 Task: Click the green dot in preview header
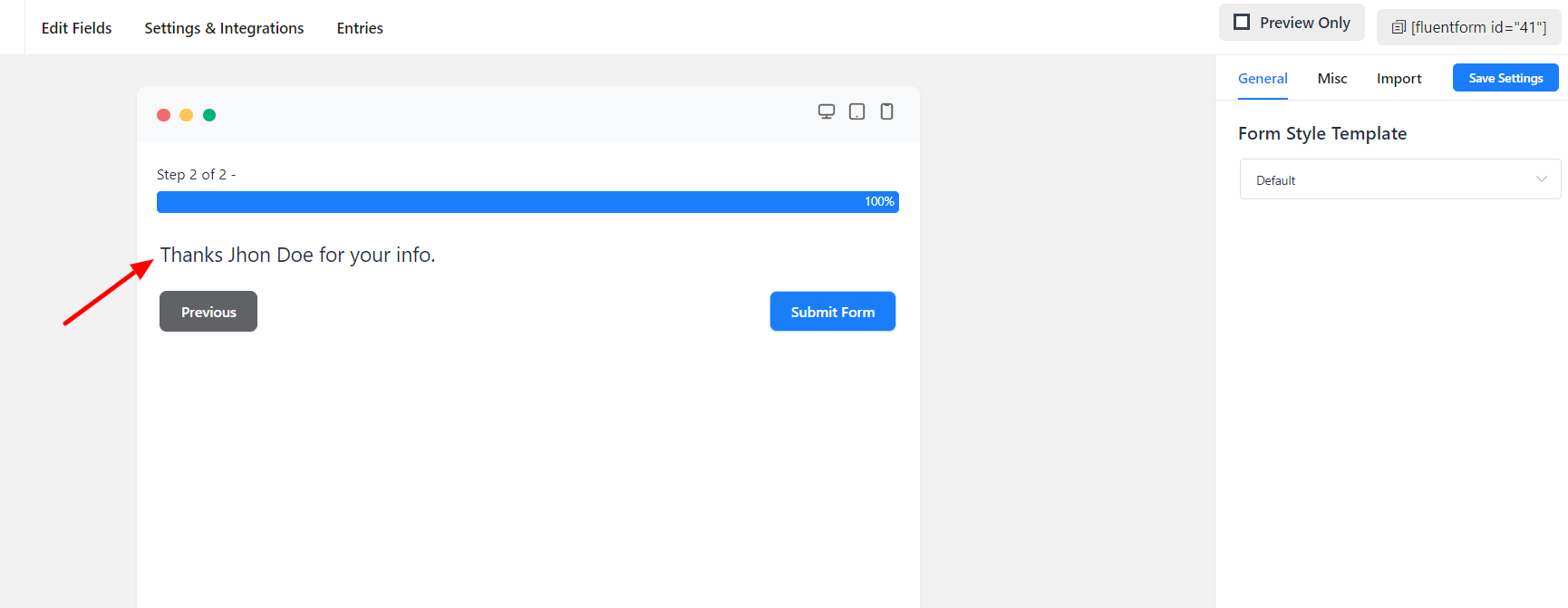(x=209, y=115)
